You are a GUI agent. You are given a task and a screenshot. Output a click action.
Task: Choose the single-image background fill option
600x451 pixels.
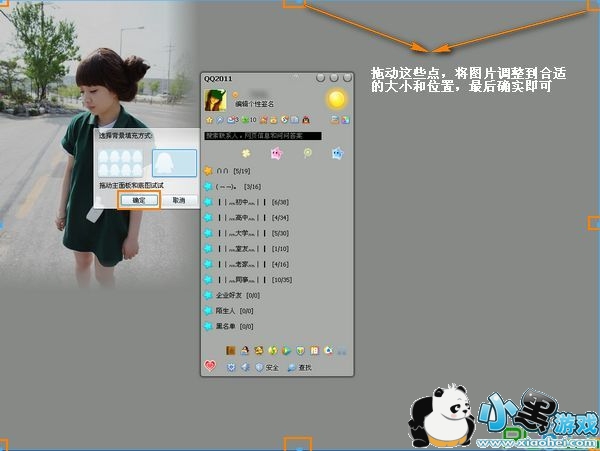pos(174,163)
